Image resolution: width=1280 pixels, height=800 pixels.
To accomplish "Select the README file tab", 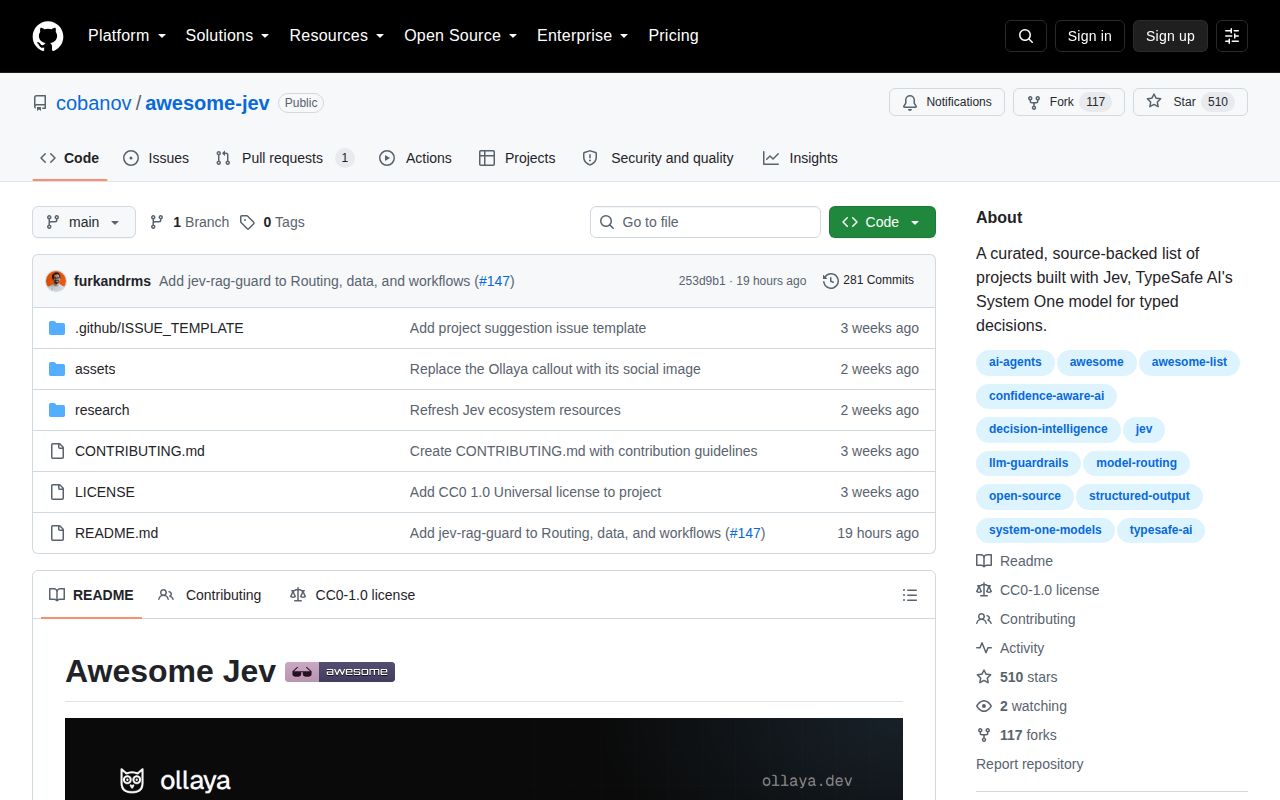I will point(91,595).
